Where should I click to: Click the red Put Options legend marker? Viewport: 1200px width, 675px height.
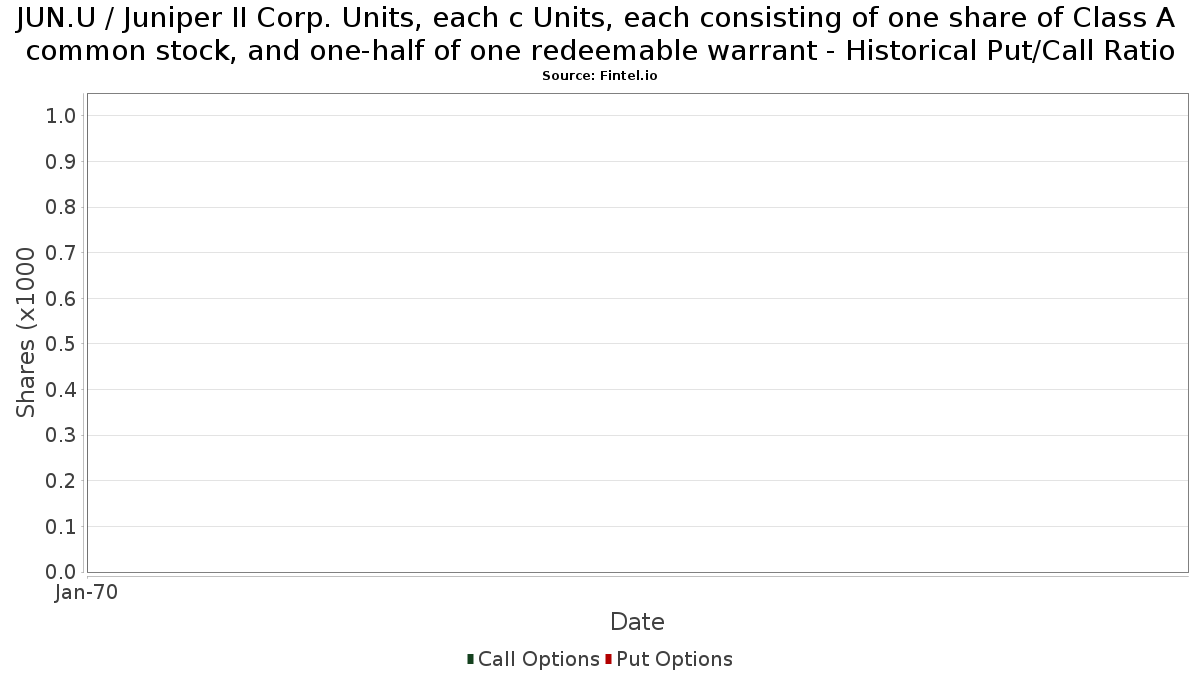point(608,659)
